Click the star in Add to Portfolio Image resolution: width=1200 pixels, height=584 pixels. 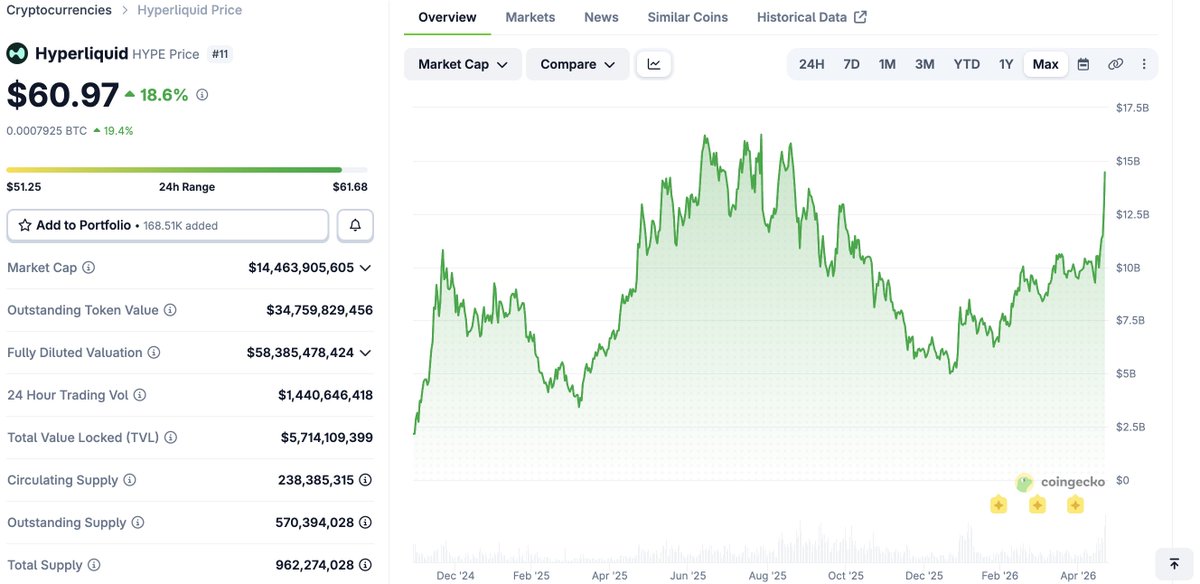coord(25,226)
